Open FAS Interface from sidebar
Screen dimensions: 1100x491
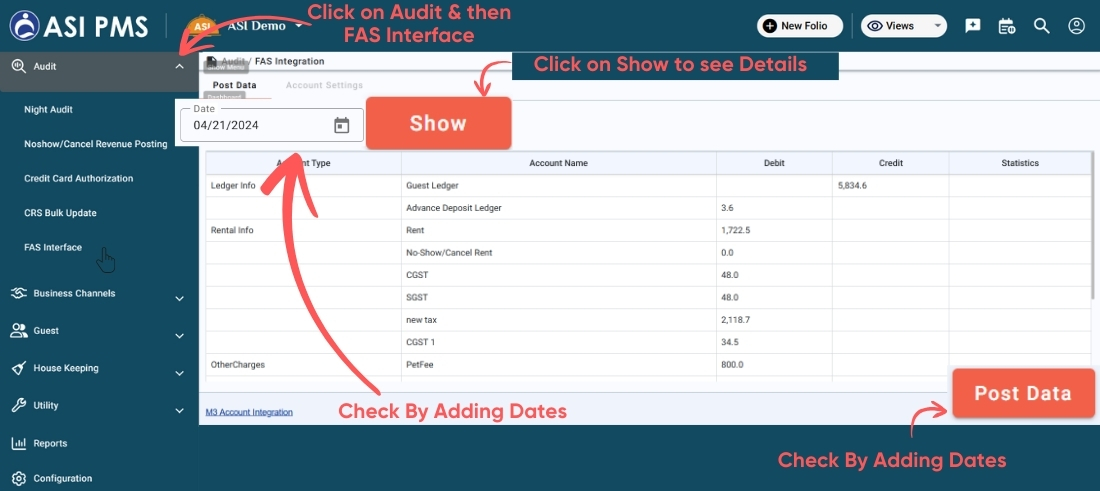pos(53,247)
